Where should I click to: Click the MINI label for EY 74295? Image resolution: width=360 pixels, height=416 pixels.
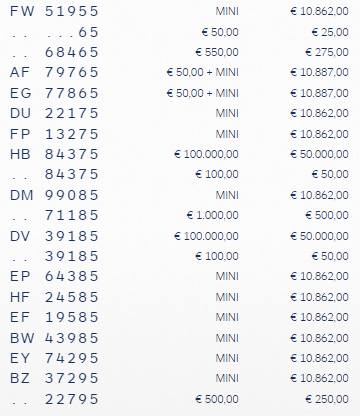click(227, 358)
